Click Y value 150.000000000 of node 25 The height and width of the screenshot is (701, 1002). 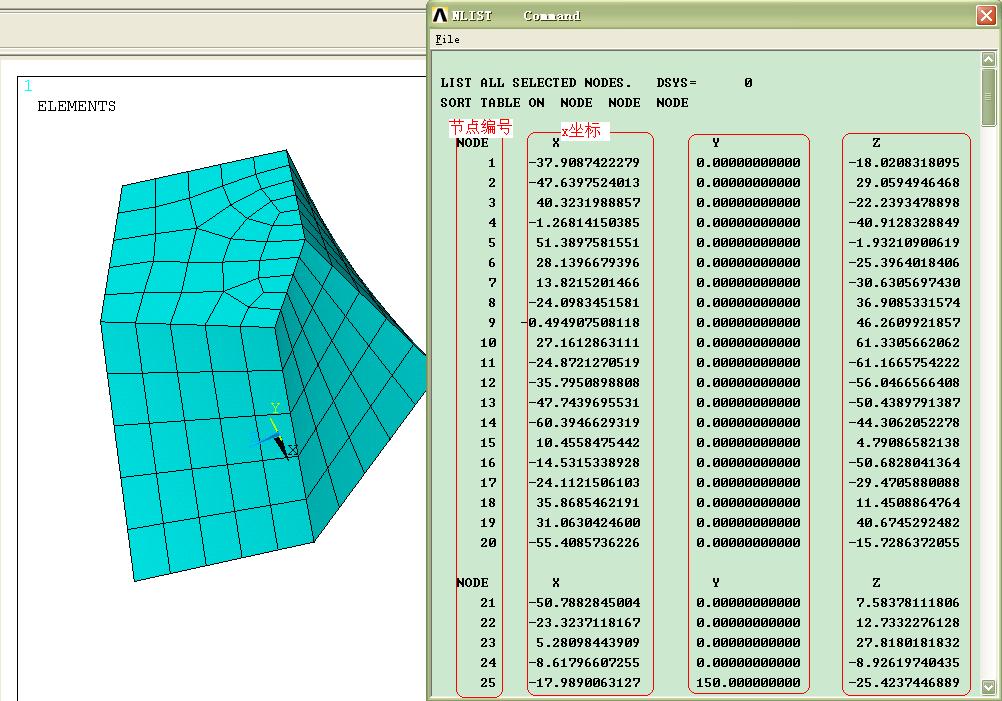pyautogui.click(x=748, y=683)
